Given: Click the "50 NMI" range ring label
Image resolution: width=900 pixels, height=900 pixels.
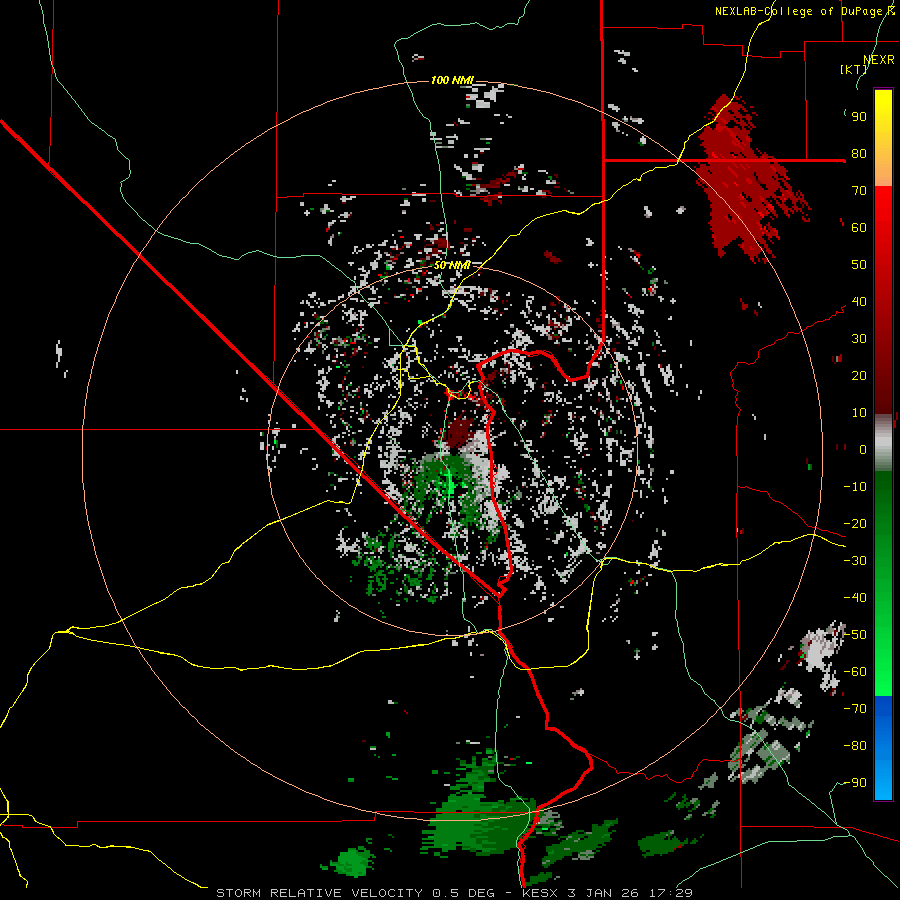Looking at the screenshot, I should (x=452, y=265).
